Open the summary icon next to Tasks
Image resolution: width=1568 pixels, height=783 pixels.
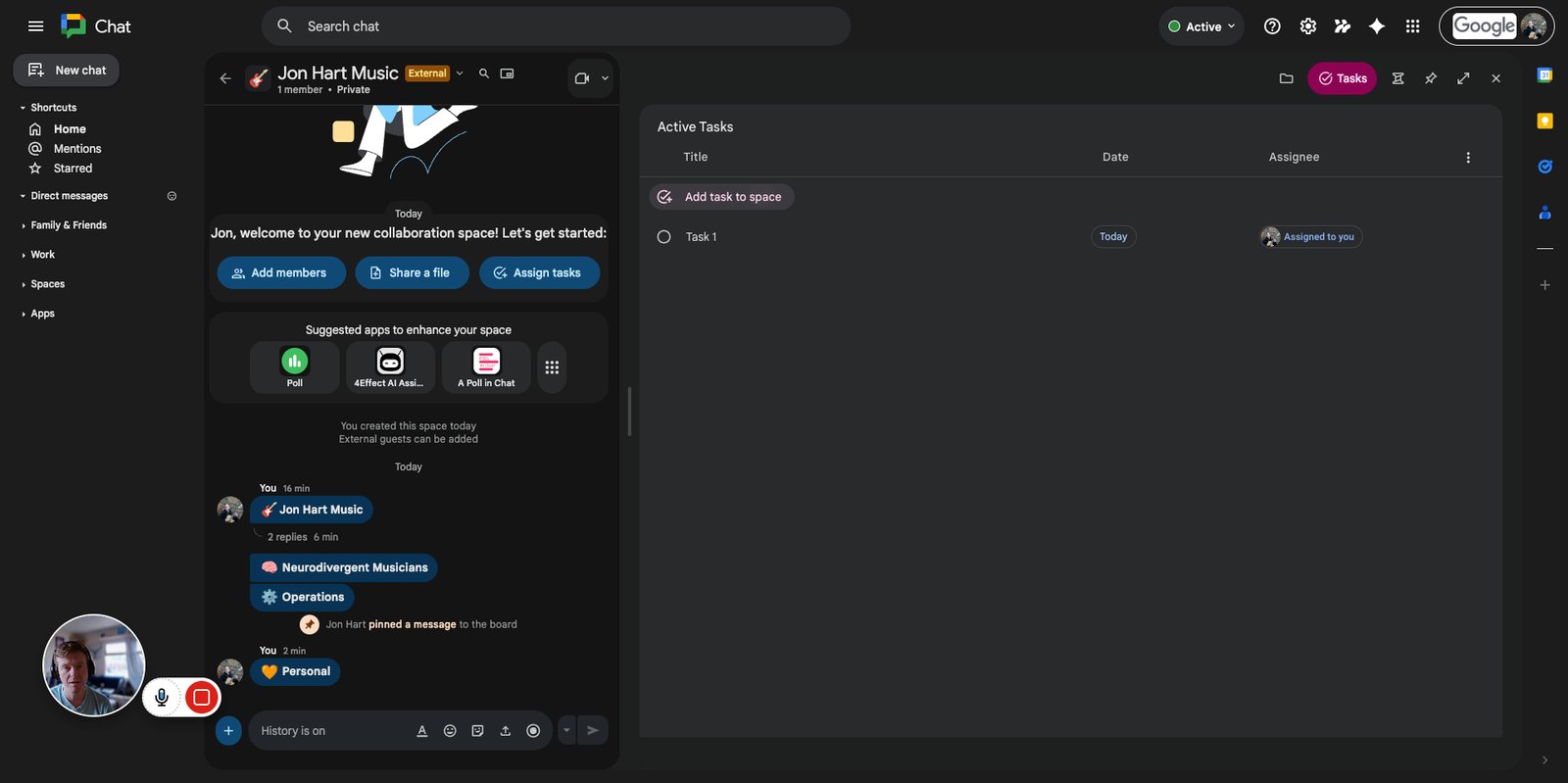click(1398, 78)
